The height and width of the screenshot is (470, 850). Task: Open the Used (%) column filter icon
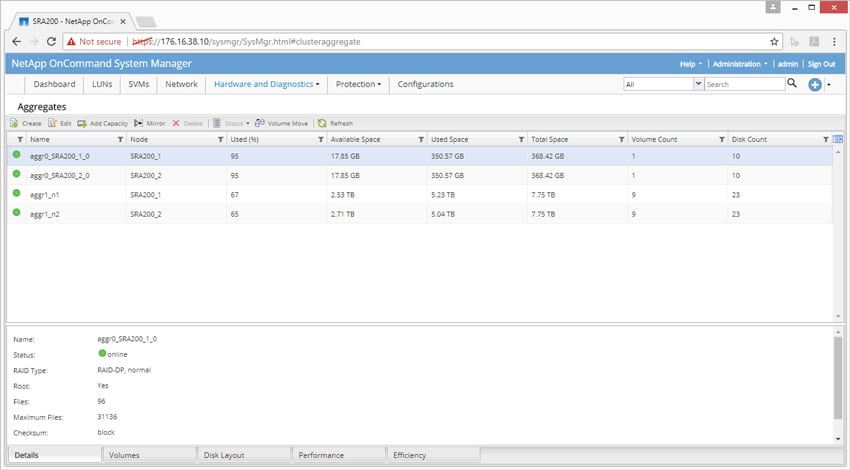pos(321,139)
